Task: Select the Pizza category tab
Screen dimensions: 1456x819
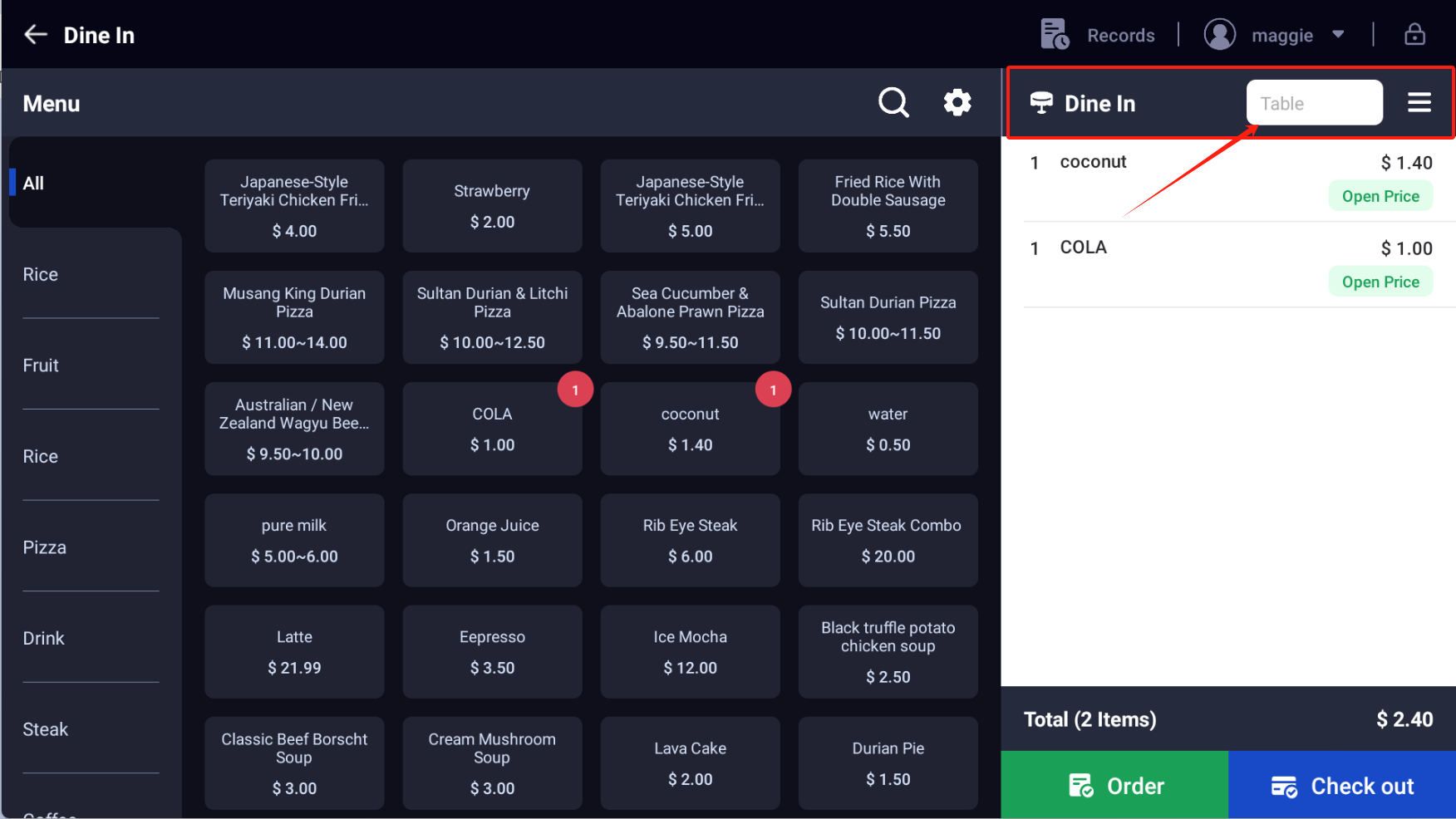Action: (x=45, y=547)
